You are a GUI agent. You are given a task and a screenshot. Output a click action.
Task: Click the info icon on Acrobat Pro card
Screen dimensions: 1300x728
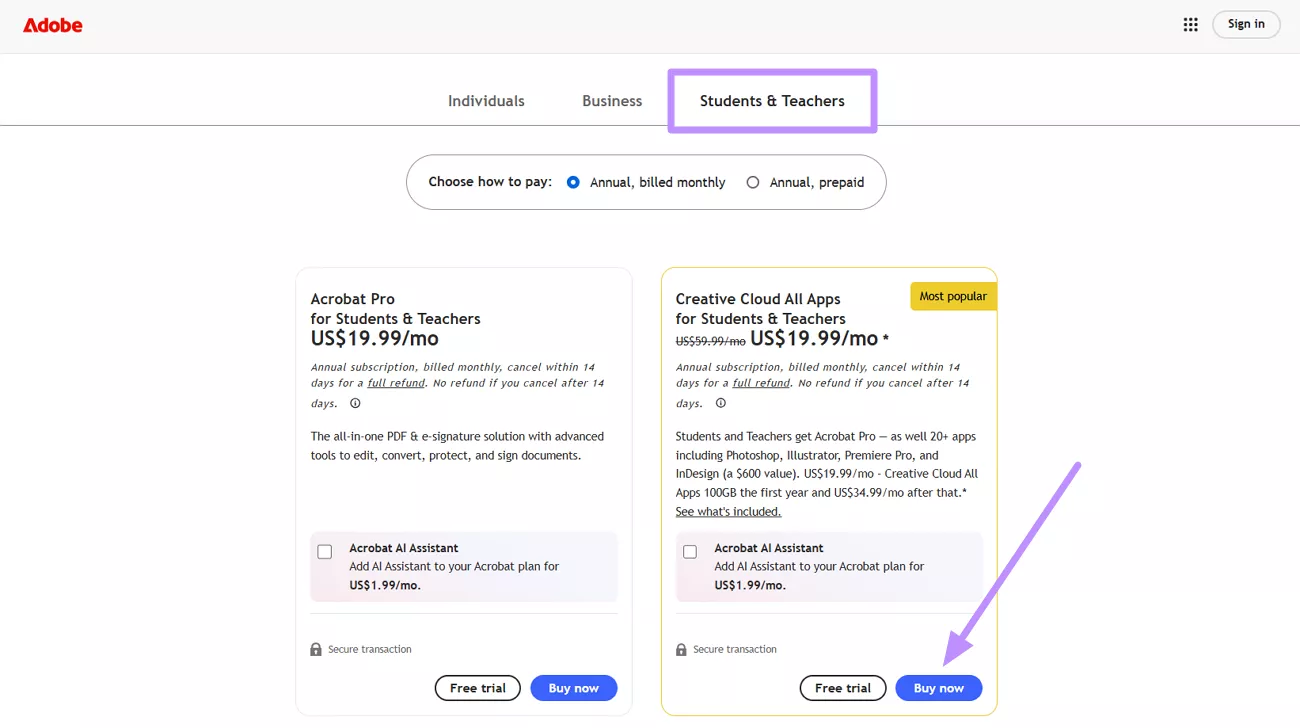click(x=355, y=403)
